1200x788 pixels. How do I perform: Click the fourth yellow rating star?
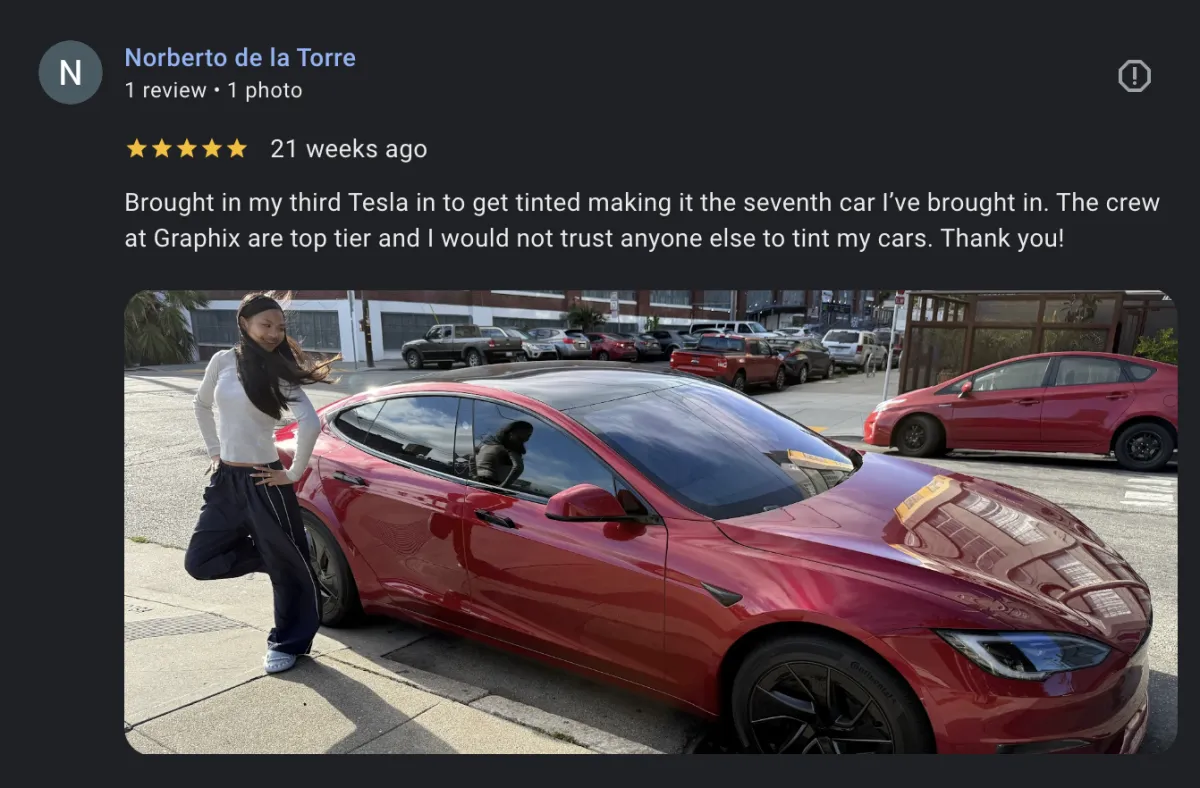211,149
